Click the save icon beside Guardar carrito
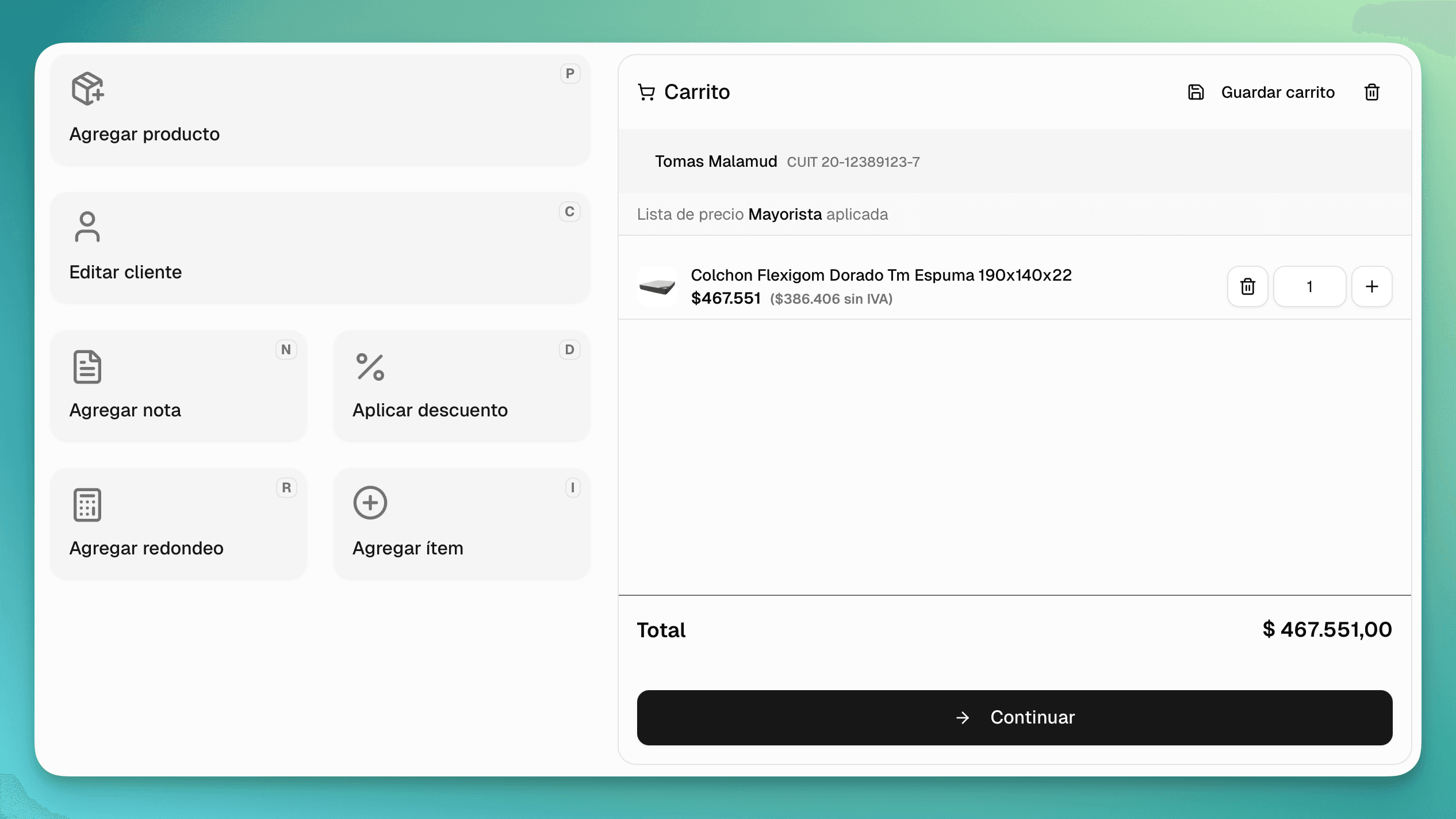 pos(1196,92)
